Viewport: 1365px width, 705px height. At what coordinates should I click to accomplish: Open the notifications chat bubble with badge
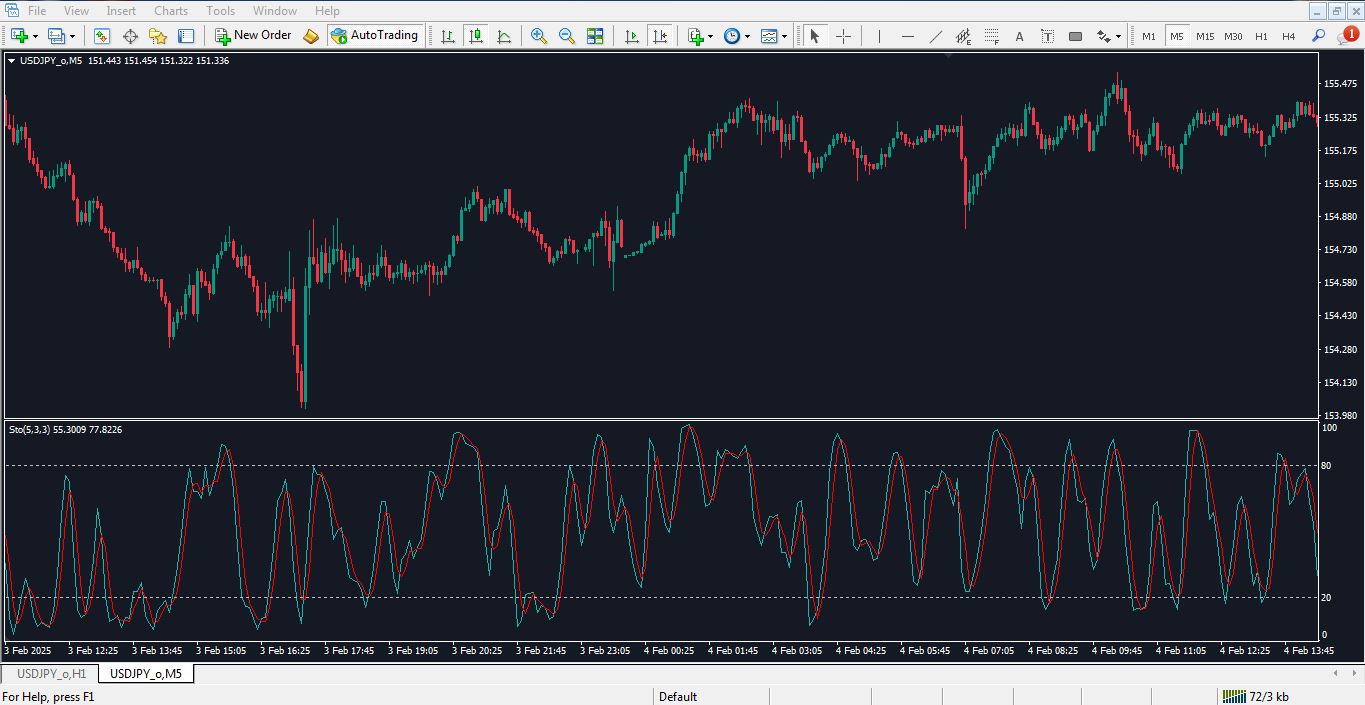click(x=1348, y=36)
